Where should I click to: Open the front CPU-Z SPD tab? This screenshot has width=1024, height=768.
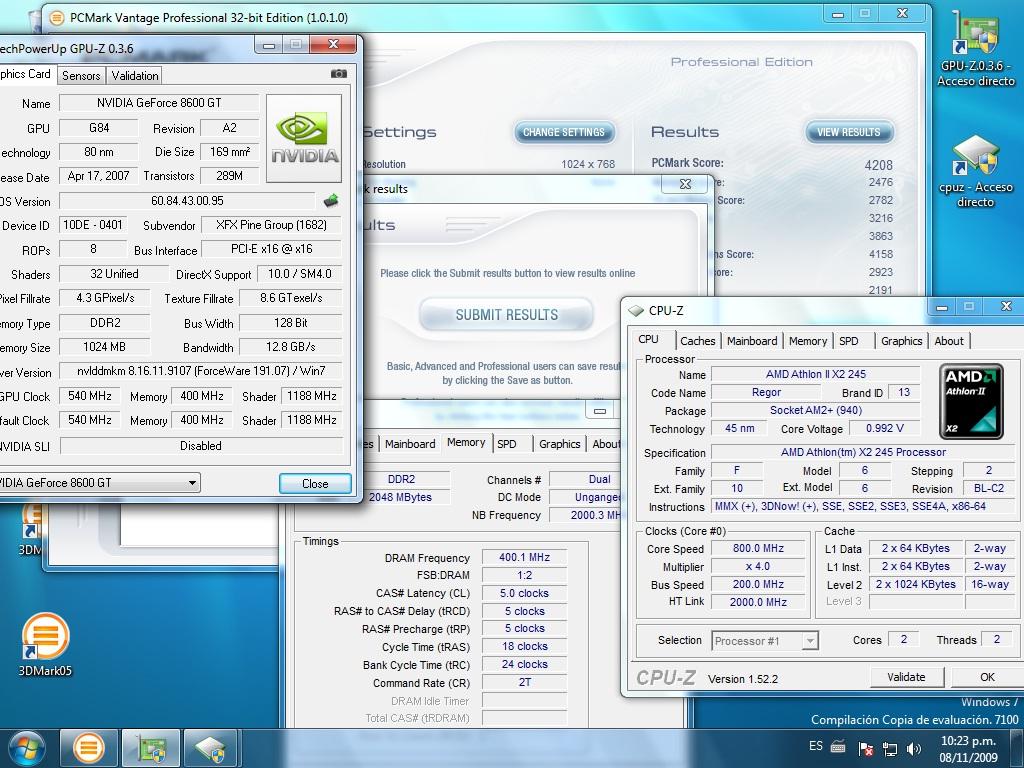[x=848, y=341]
